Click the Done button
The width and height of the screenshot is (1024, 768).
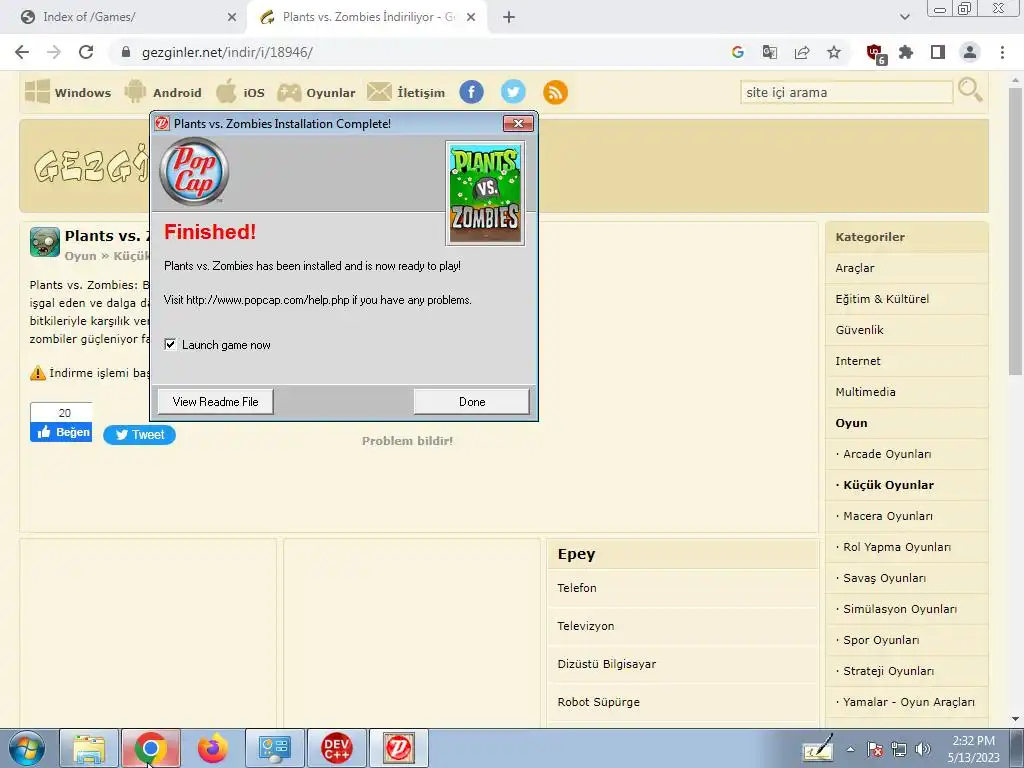(472, 402)
